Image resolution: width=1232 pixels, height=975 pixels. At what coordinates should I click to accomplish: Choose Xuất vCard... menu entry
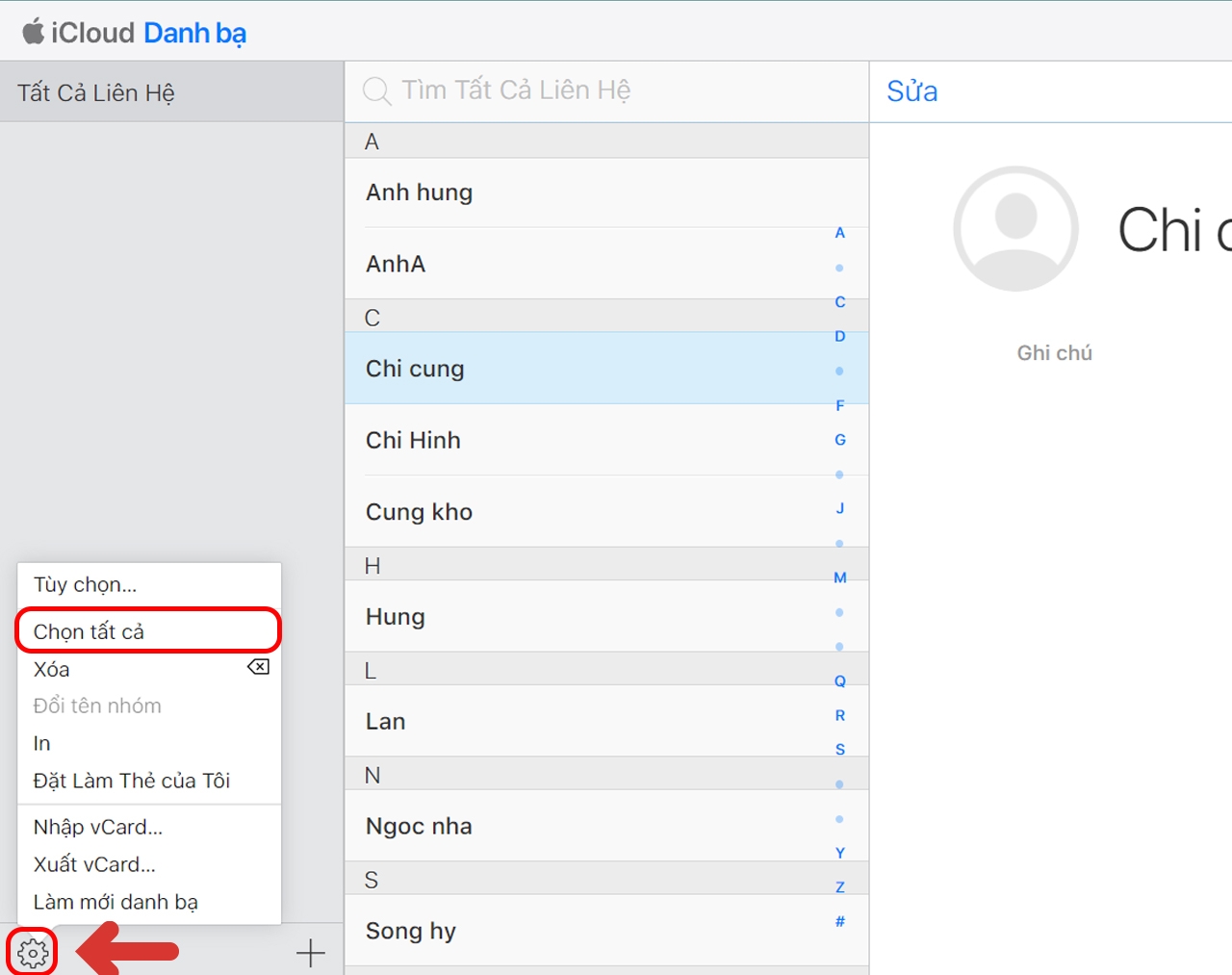click(149, 864)
